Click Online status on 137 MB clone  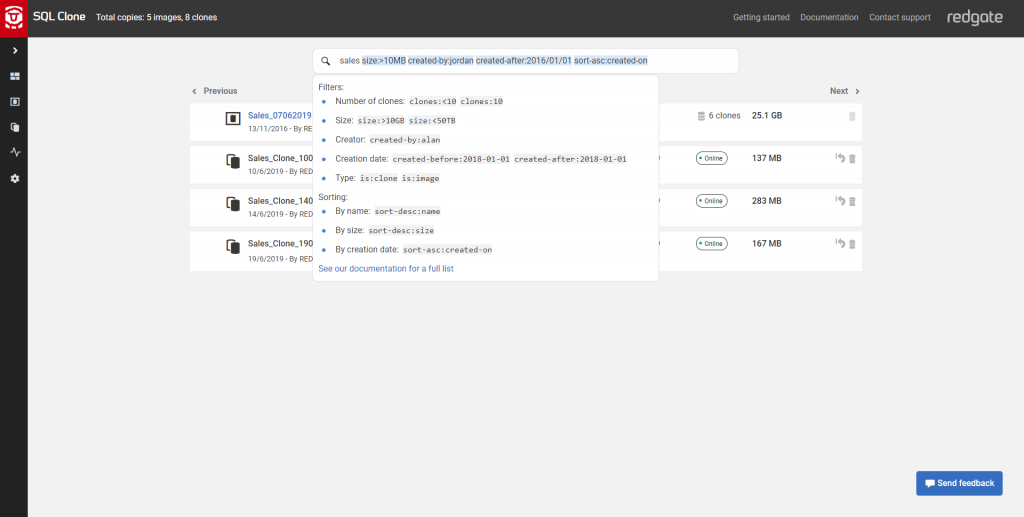pos(712,158)
